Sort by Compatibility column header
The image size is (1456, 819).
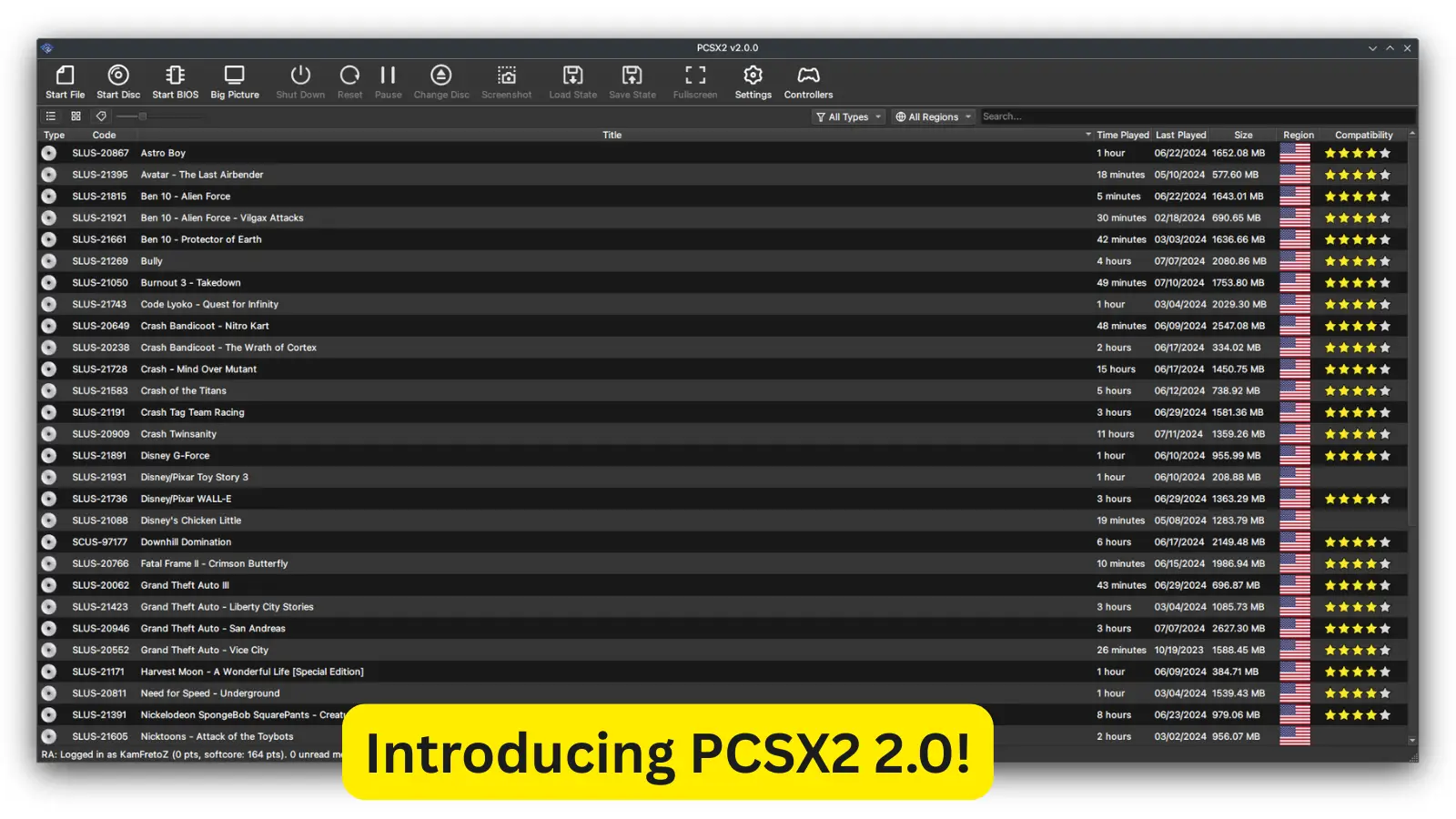pyautogui.click(x=1363, y=135)
